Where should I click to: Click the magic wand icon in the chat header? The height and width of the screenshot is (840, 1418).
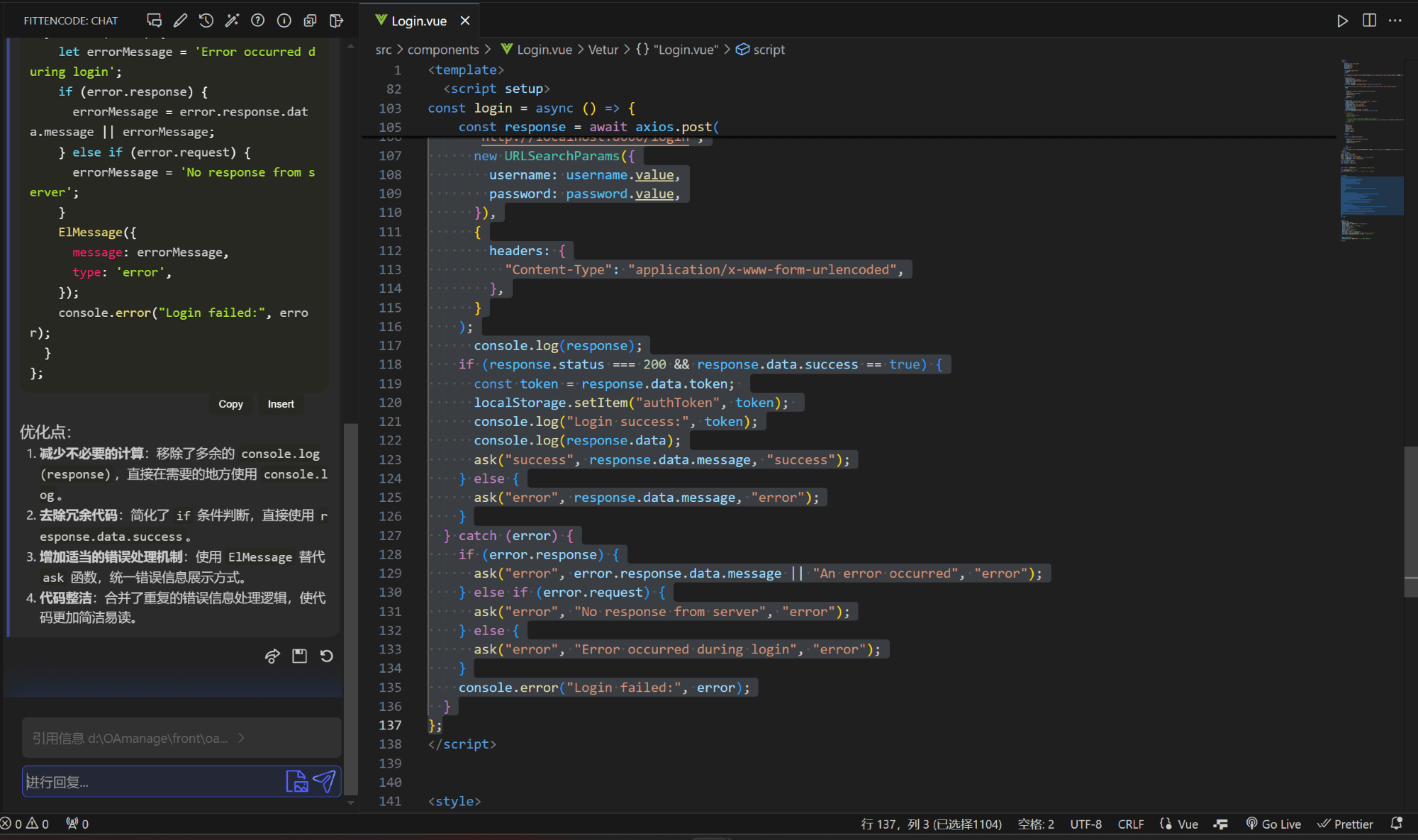point(232,21)
